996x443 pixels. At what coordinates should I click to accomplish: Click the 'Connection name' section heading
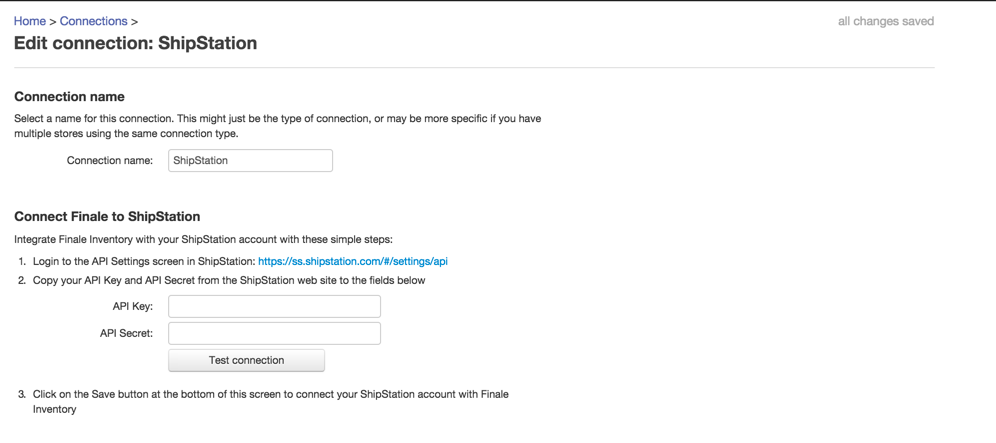(x=69, y=97)
